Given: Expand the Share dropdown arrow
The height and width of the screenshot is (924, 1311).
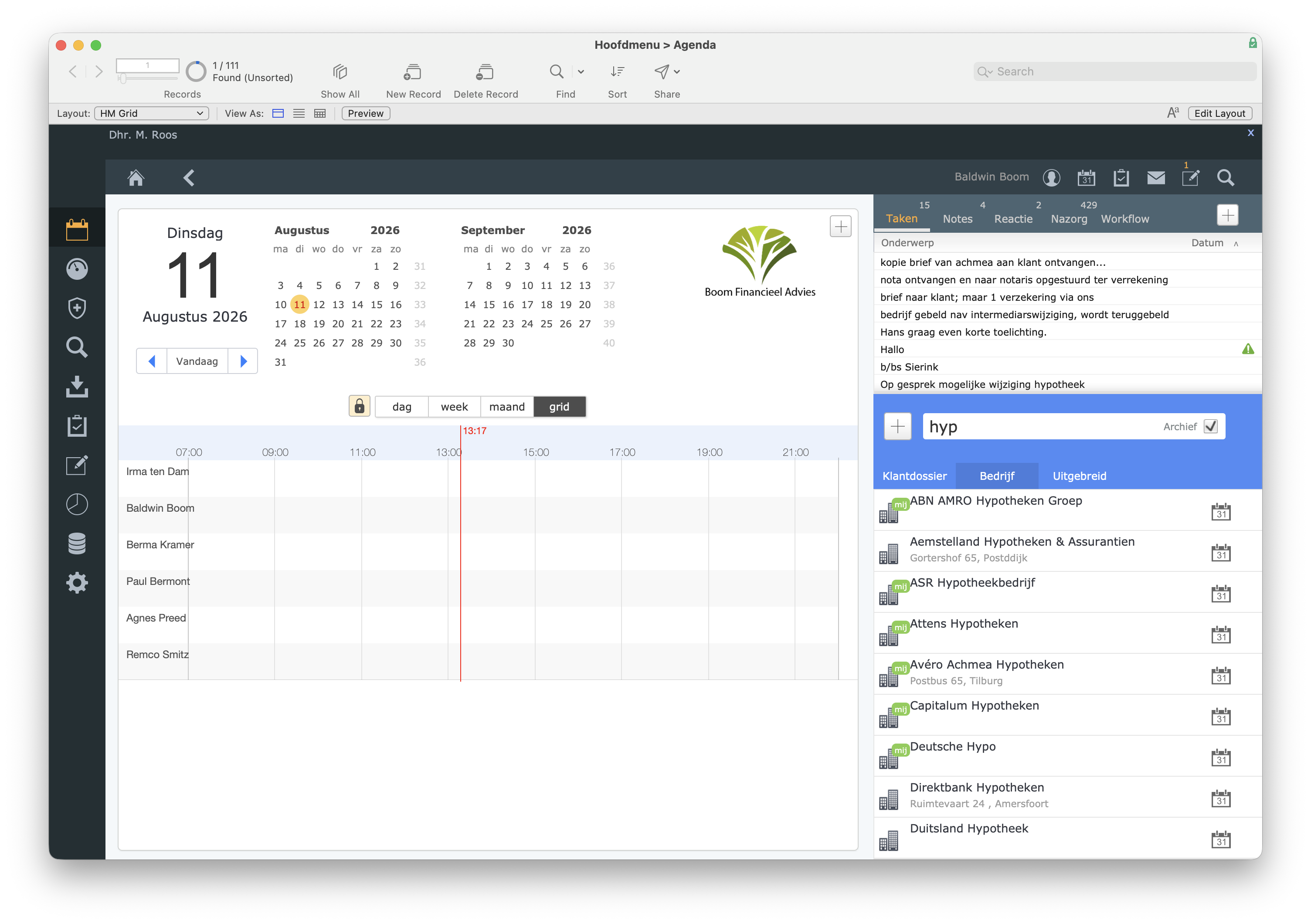Looking at the screenshot, I should (x=676, y=72).
